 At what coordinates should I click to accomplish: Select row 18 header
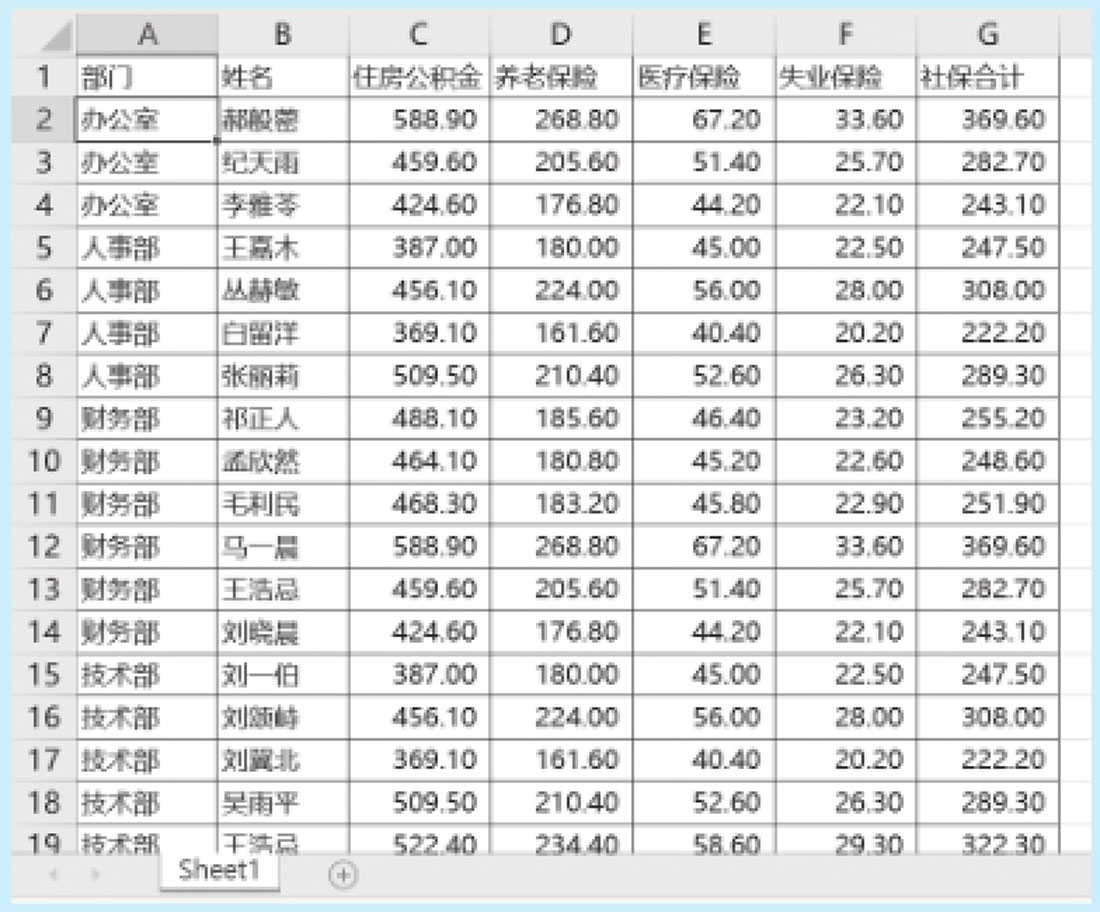43,803
